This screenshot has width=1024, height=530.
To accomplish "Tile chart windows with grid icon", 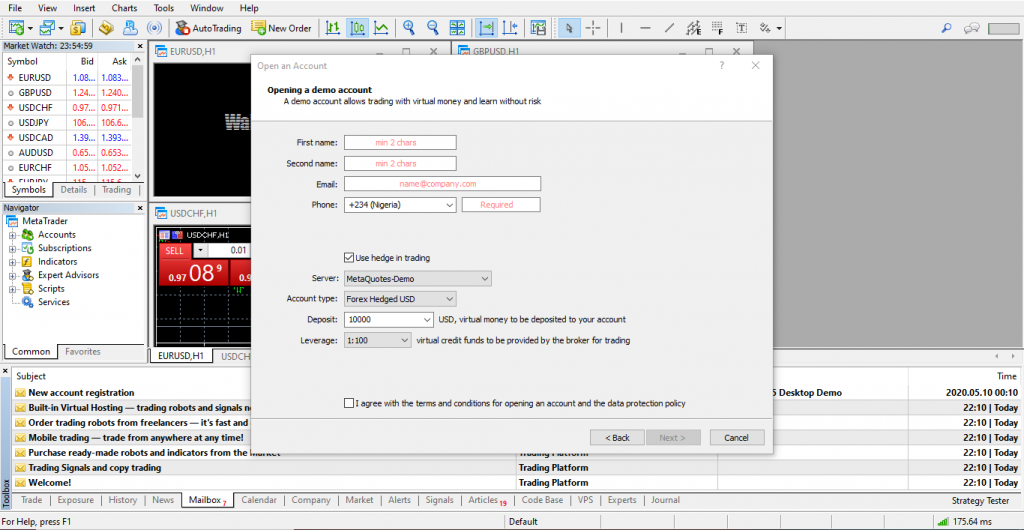I will (457, 28).
